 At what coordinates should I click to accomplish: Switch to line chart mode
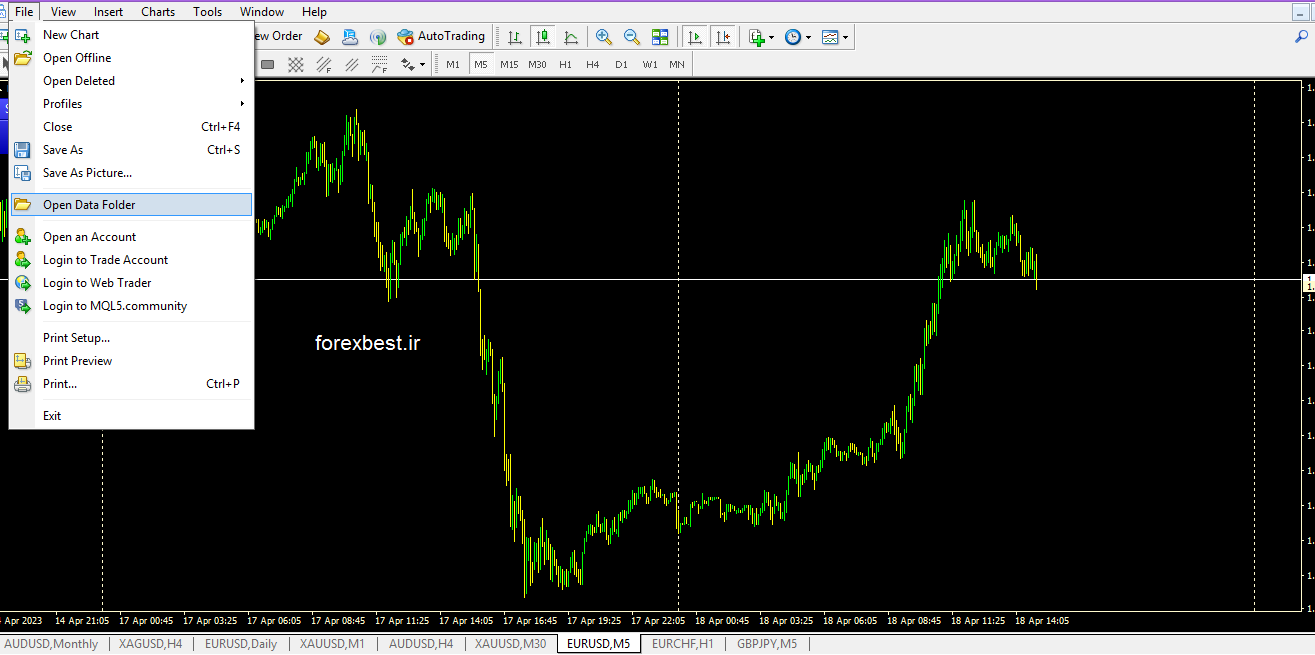point(570,37)
